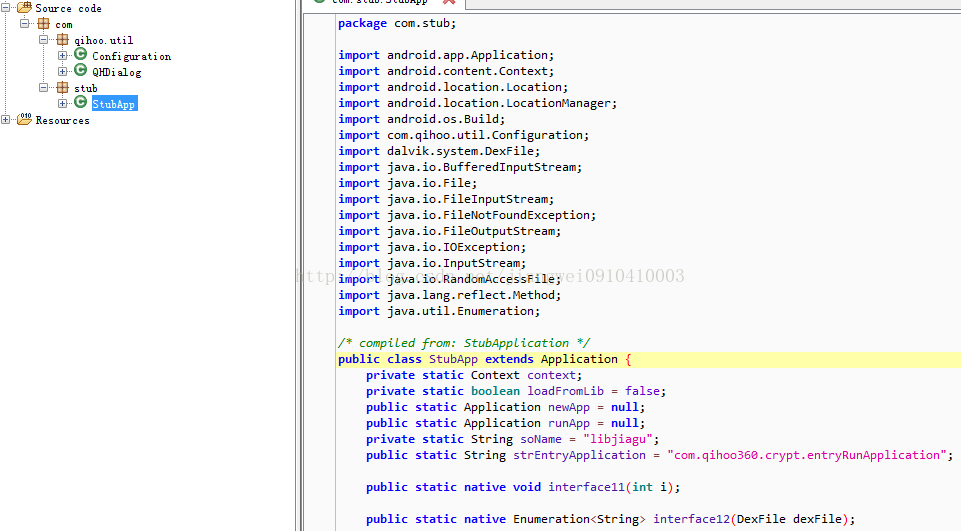This screenshot has width=961, height=531.
Task: Open the QHDialog class
Action: tap(116, 72)
